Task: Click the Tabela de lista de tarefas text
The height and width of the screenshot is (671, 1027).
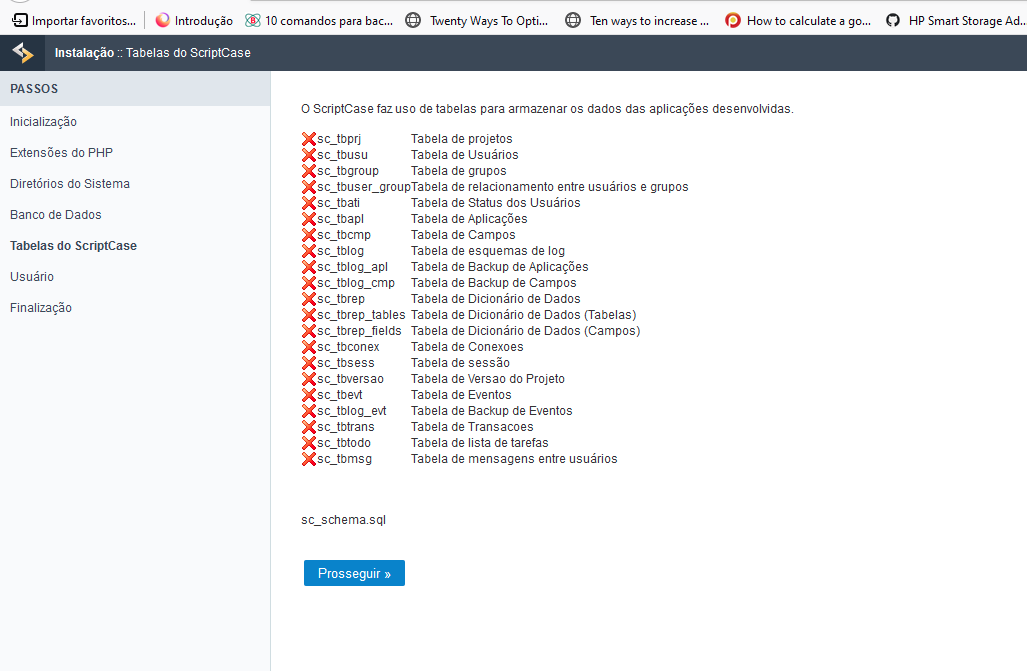Action: [479, 443]
